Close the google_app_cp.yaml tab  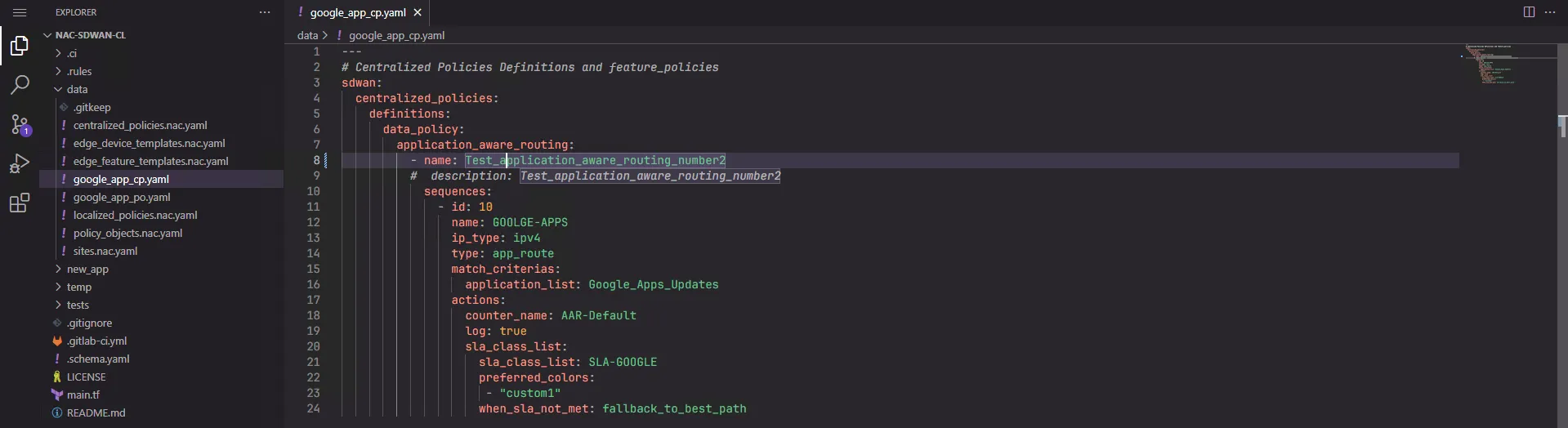coord(418,12)
